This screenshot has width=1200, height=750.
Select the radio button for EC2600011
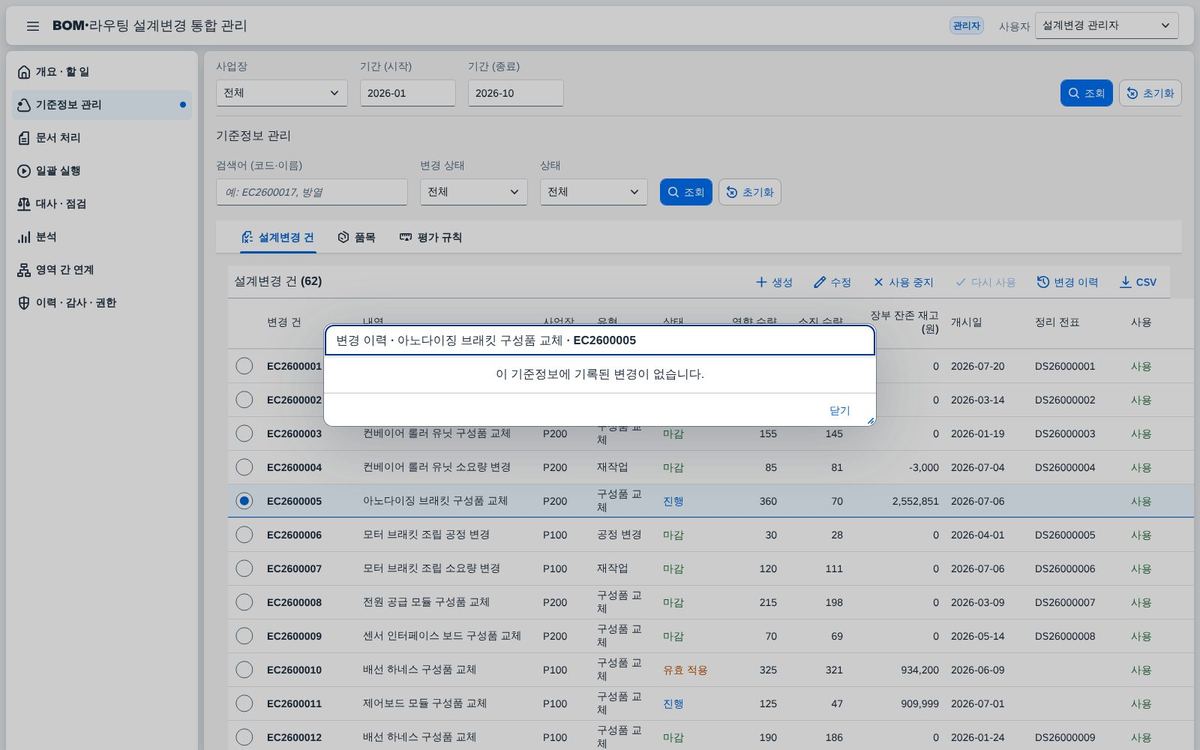(x=244, y=704)
